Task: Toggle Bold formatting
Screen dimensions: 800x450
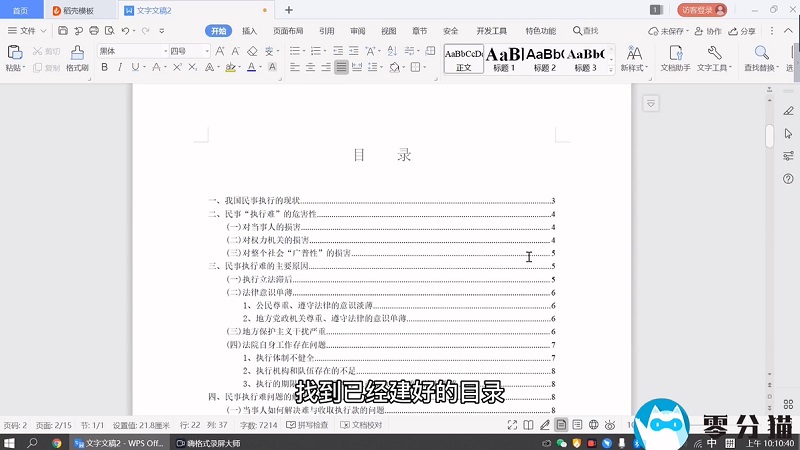Action: (103, 68)
